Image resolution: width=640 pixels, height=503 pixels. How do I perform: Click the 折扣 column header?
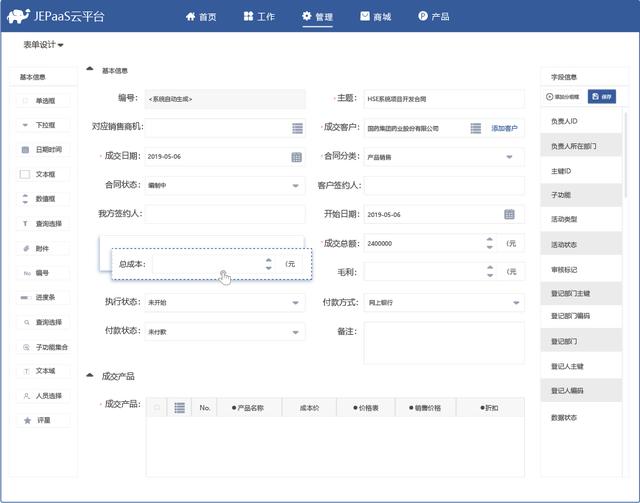(x=489, y=407)
